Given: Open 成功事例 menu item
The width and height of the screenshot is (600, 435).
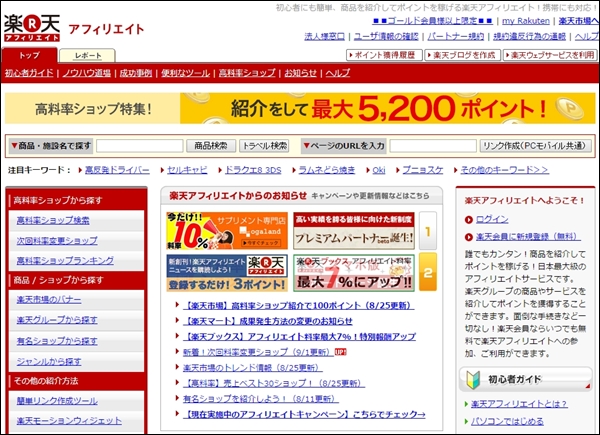Looking at the screenshot, I should pyautogui.click(x=136, y=73).
